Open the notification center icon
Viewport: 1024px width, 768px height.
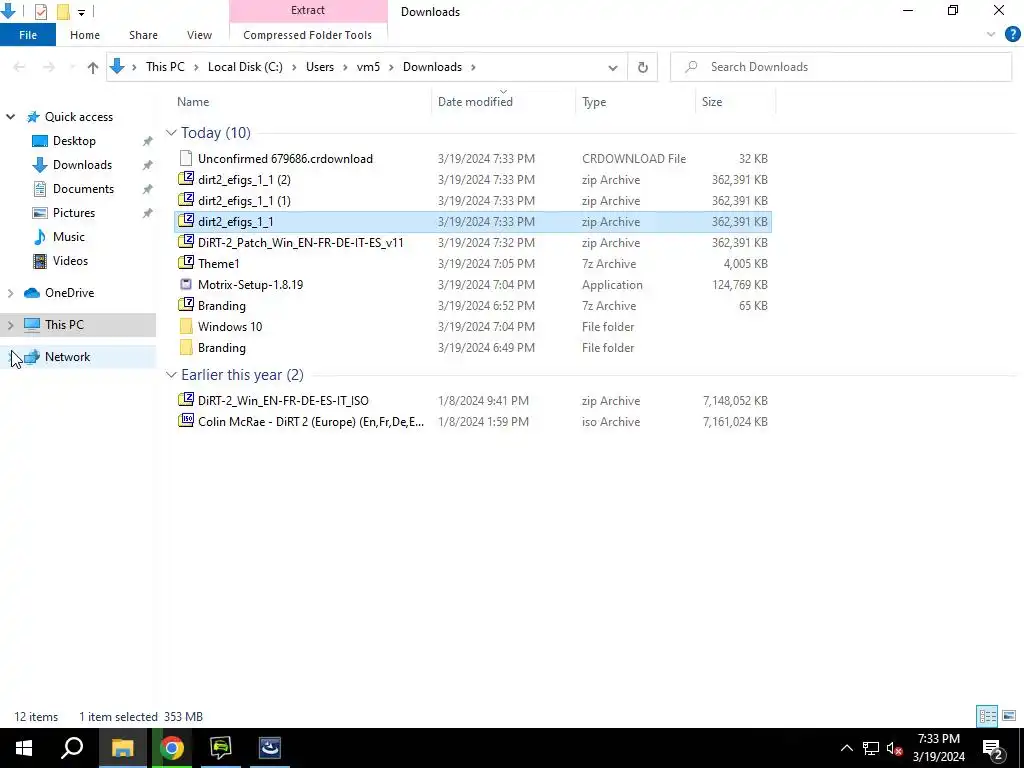pyautogui.click(x=992, y=748)
